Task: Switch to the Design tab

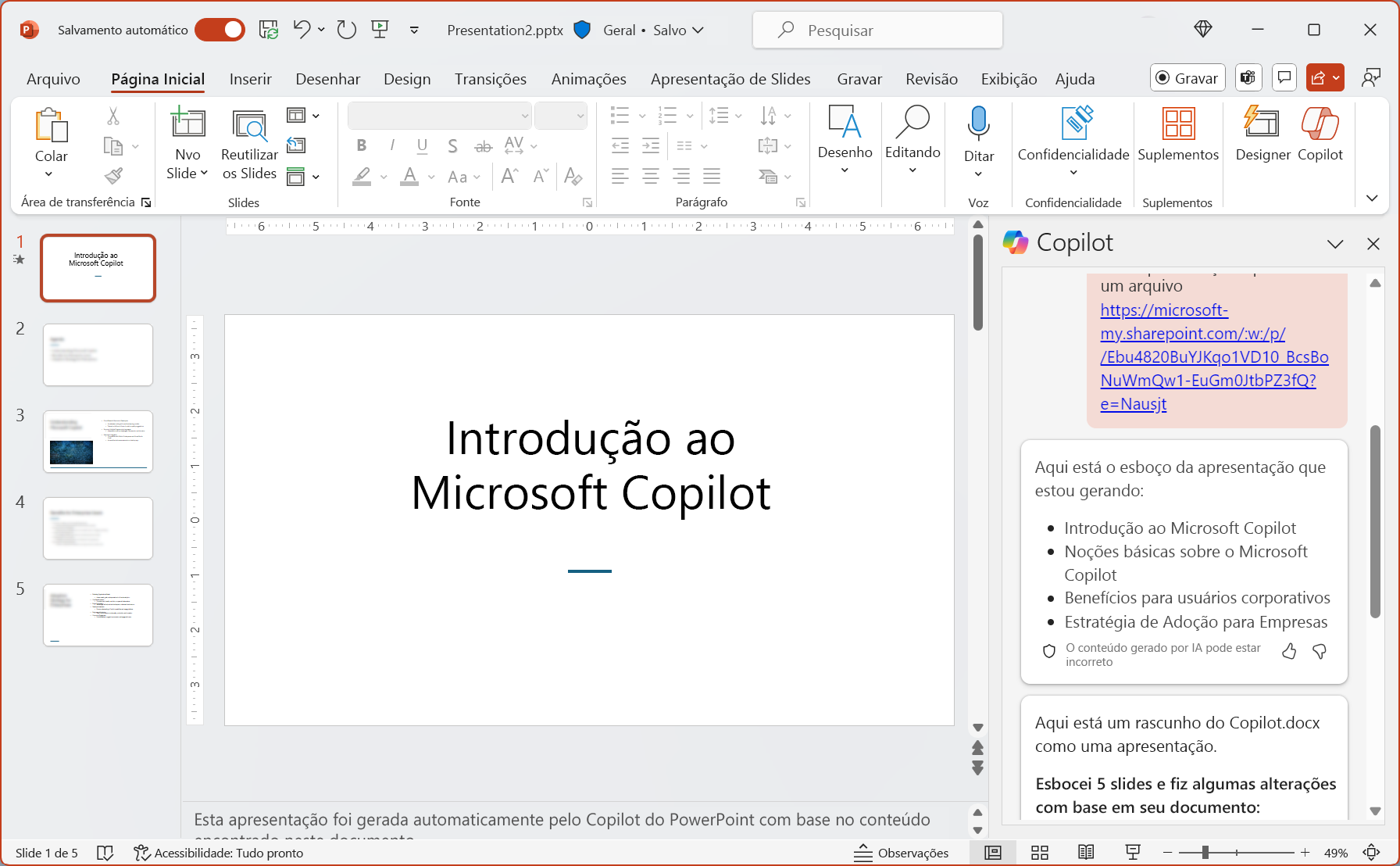Action: (407, 79)
